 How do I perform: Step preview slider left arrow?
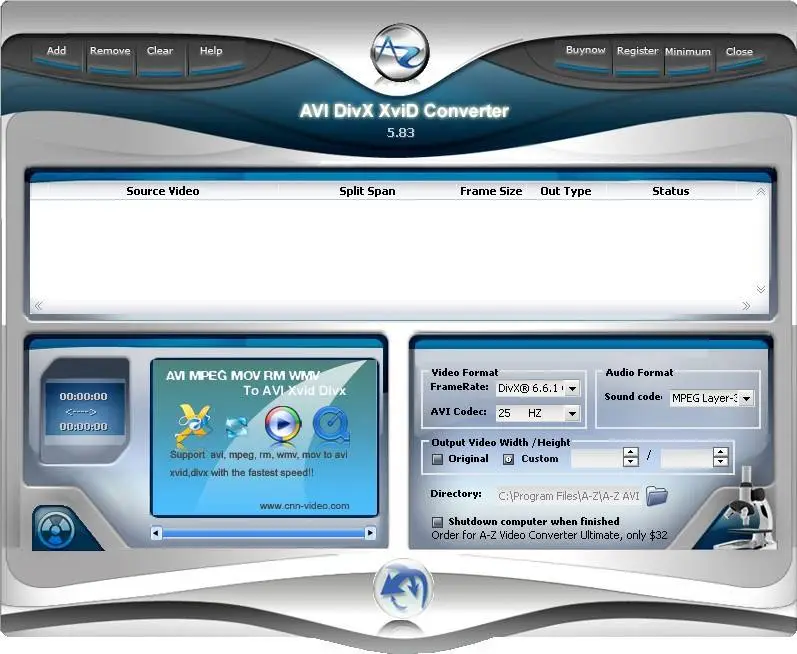(157, 533)
